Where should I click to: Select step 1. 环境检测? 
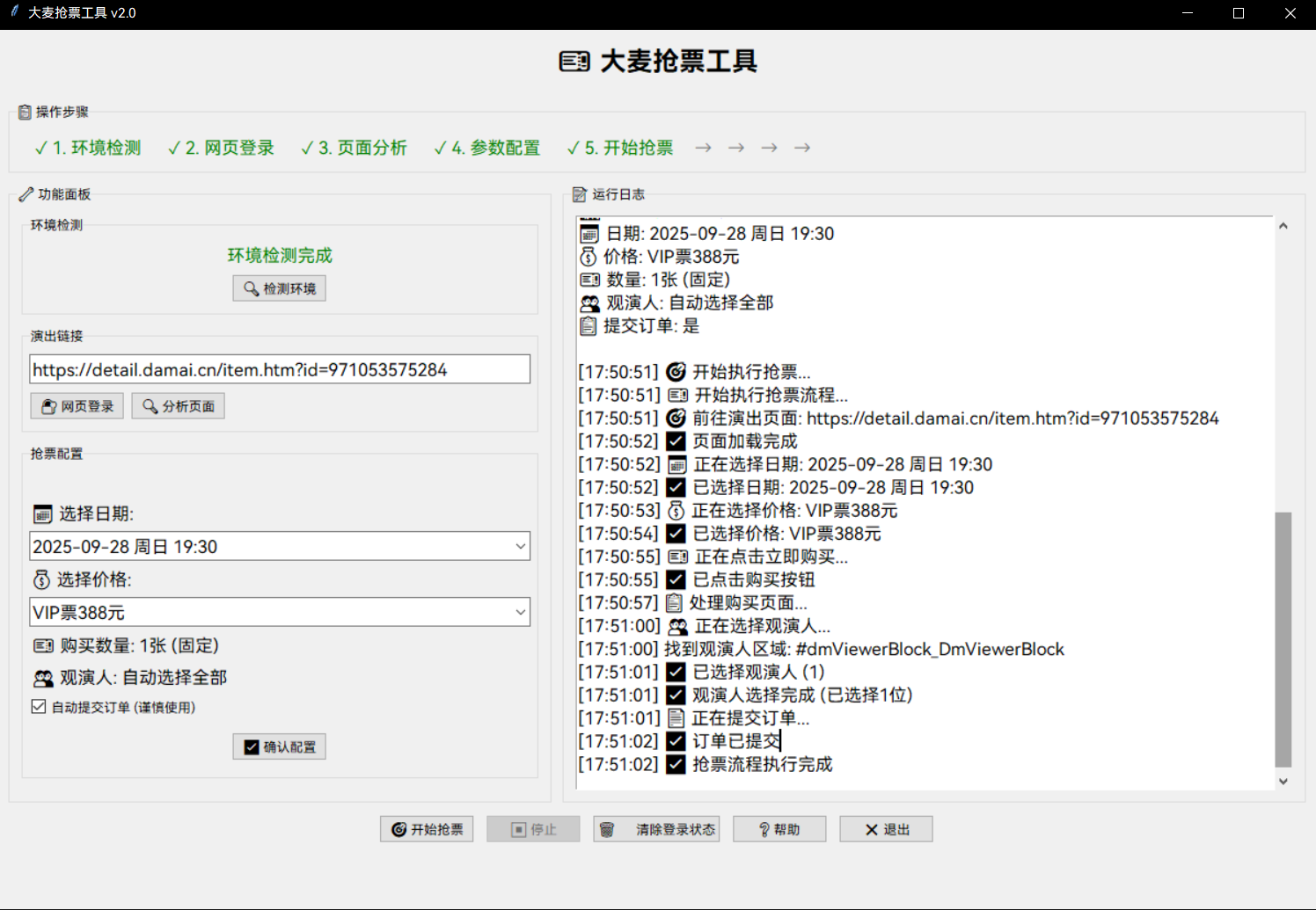(x=88, y=148)
